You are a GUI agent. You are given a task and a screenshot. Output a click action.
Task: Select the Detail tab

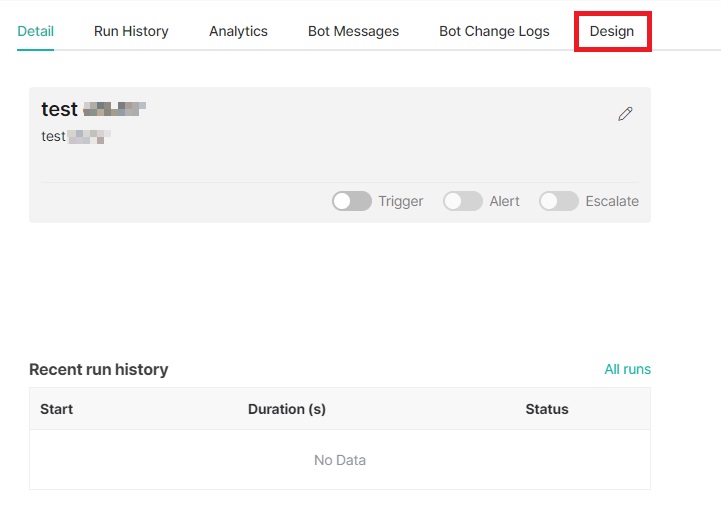click(x=36, y=31)
